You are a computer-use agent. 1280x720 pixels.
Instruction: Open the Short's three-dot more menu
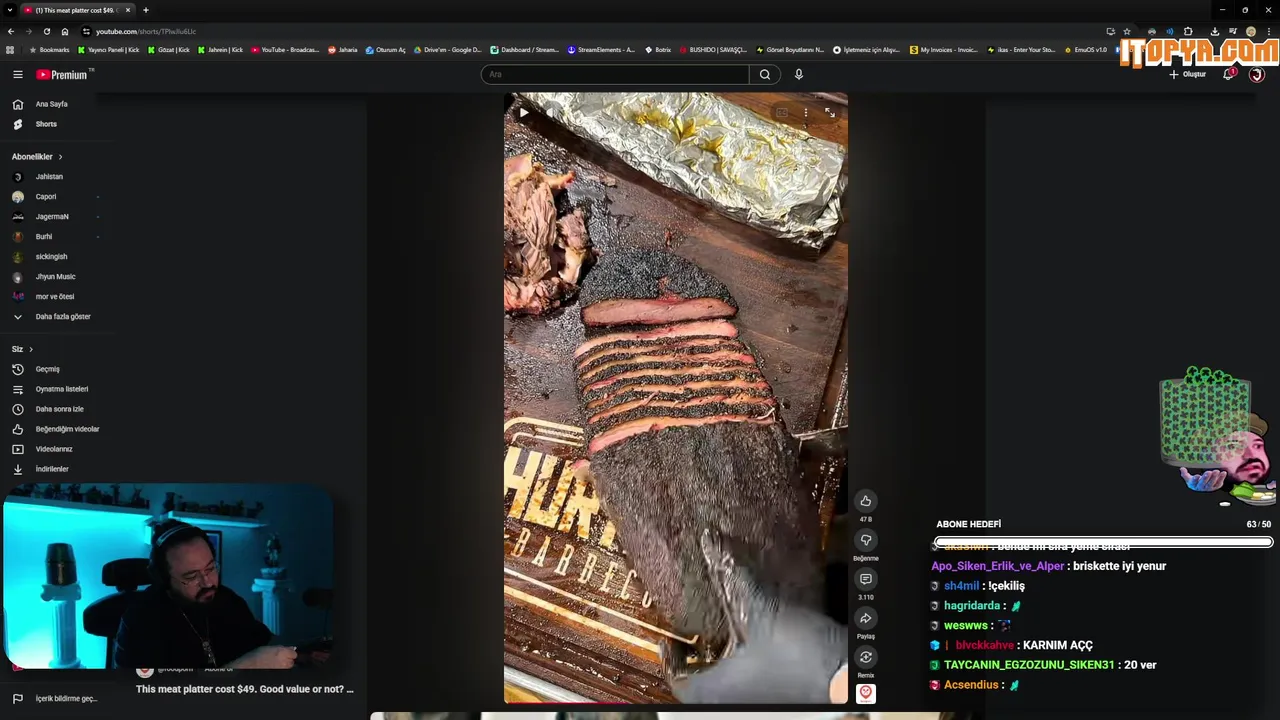pyautogui.click(x=806, y=113)
